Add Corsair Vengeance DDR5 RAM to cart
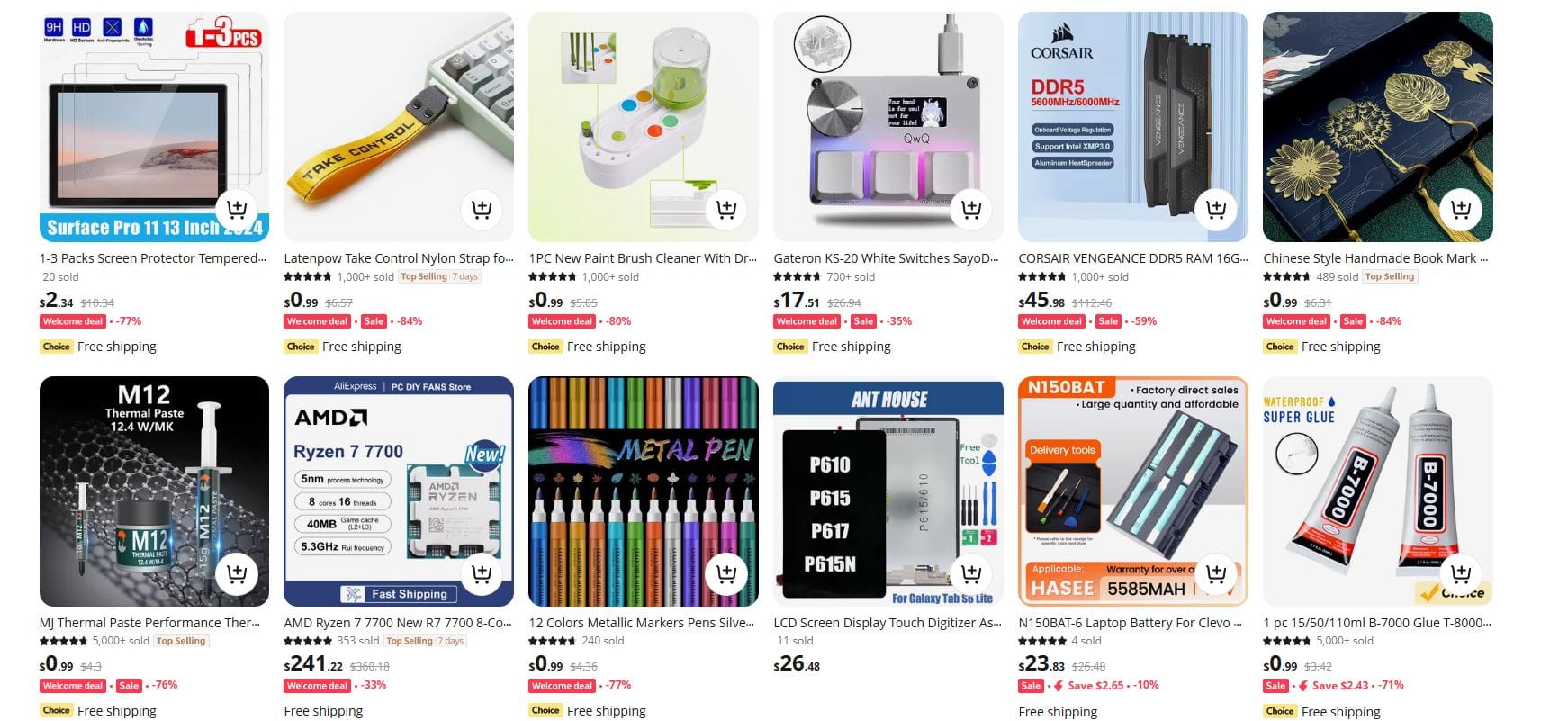Image resolution: width=1568 pixels, height=721 pixels. 1216,210
